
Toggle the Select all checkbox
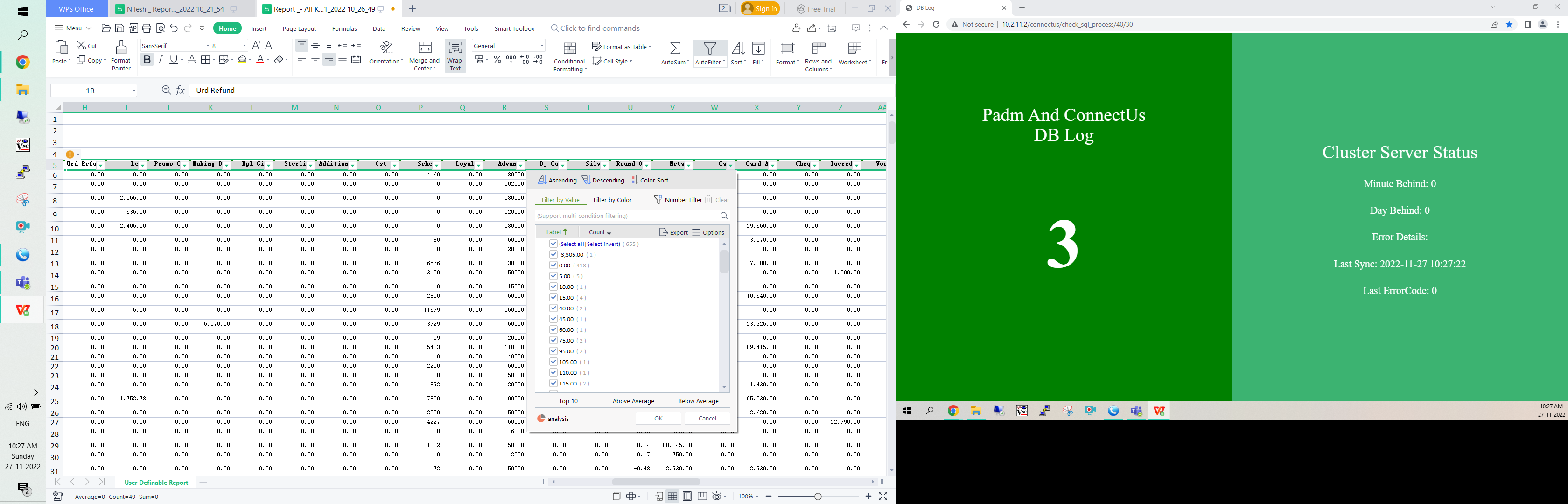pyautogui.click(x=553, y=244)
